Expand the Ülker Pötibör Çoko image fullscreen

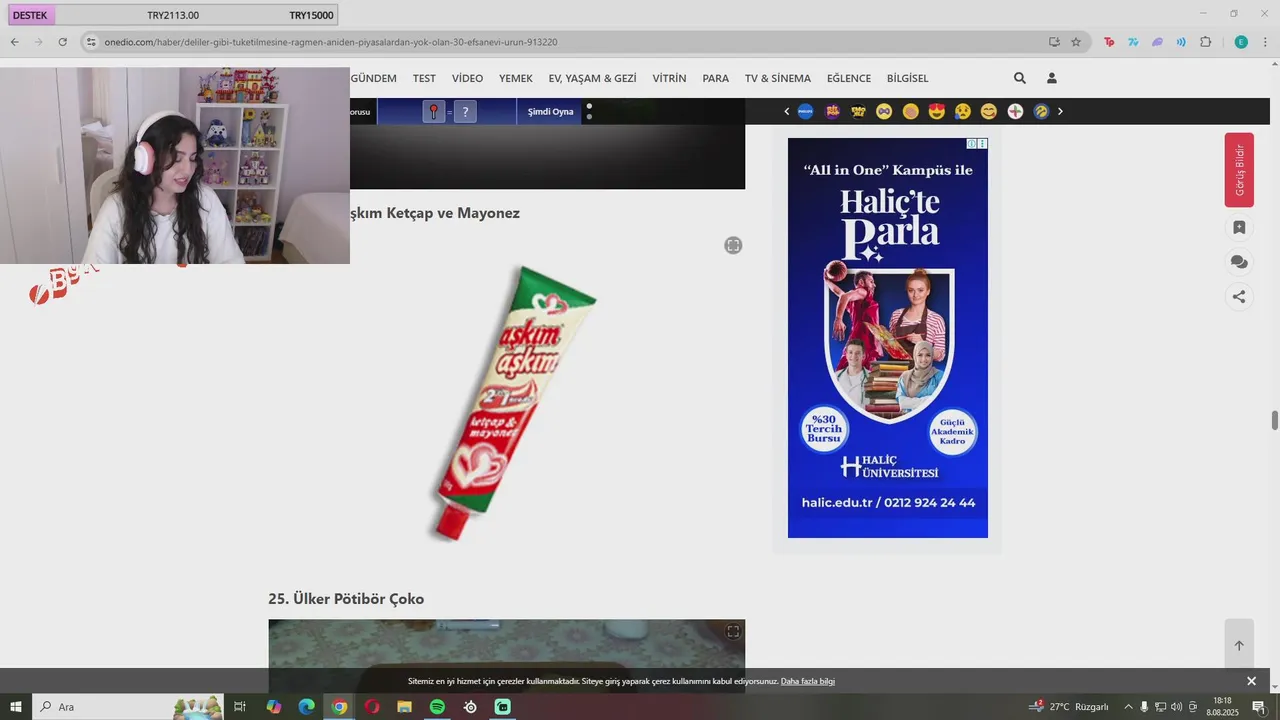pyautogui.click(x=733, y=631)
